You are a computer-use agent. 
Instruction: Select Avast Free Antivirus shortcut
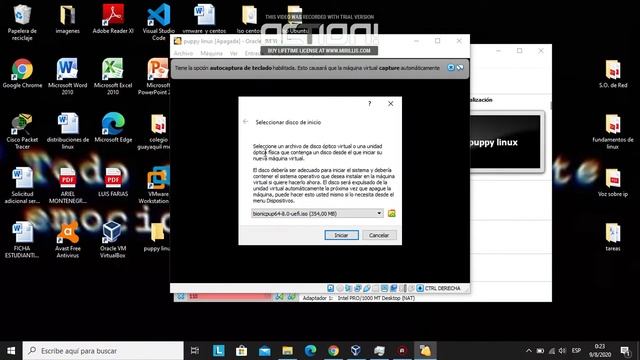[x=67, y=240]
